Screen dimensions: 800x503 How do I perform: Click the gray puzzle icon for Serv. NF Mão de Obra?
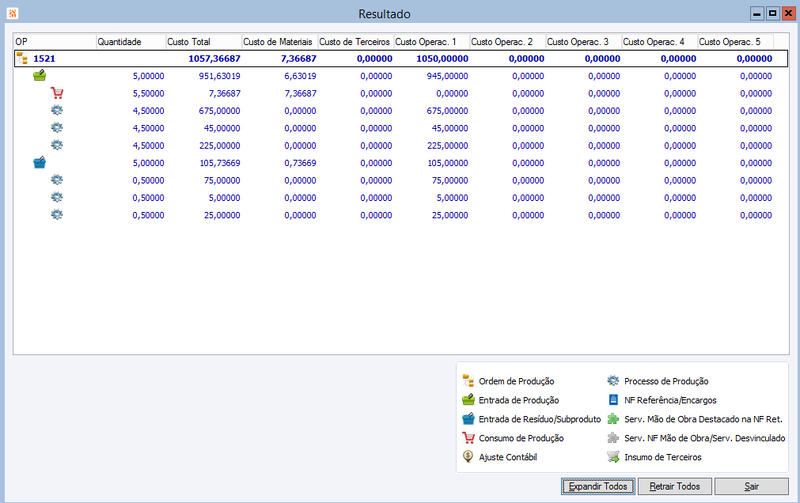(x=613, y=438)
